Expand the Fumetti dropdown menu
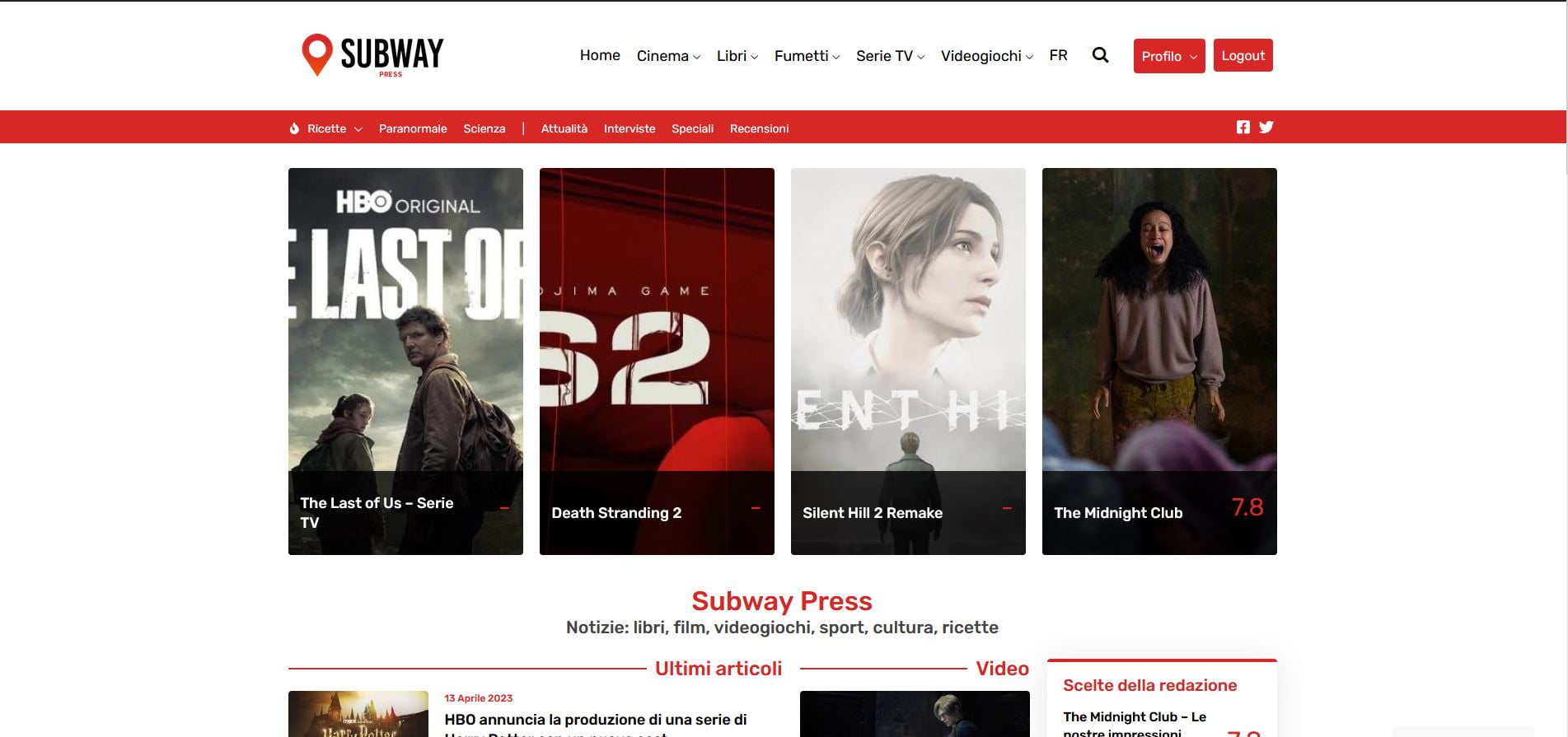The width and height of the screenshot is (1568, 737). click(807, 56)
